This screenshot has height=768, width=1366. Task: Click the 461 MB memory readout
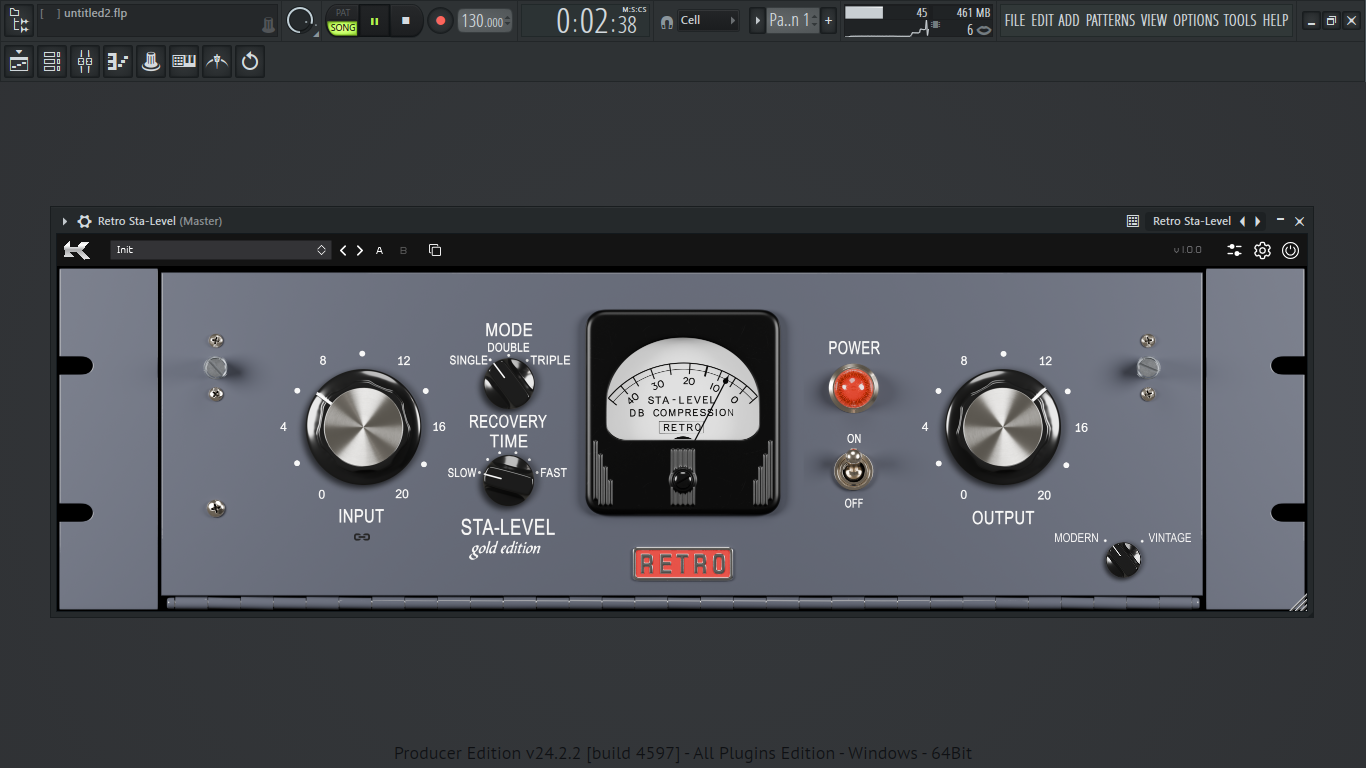pyautogui.click(x=973, y=13)
